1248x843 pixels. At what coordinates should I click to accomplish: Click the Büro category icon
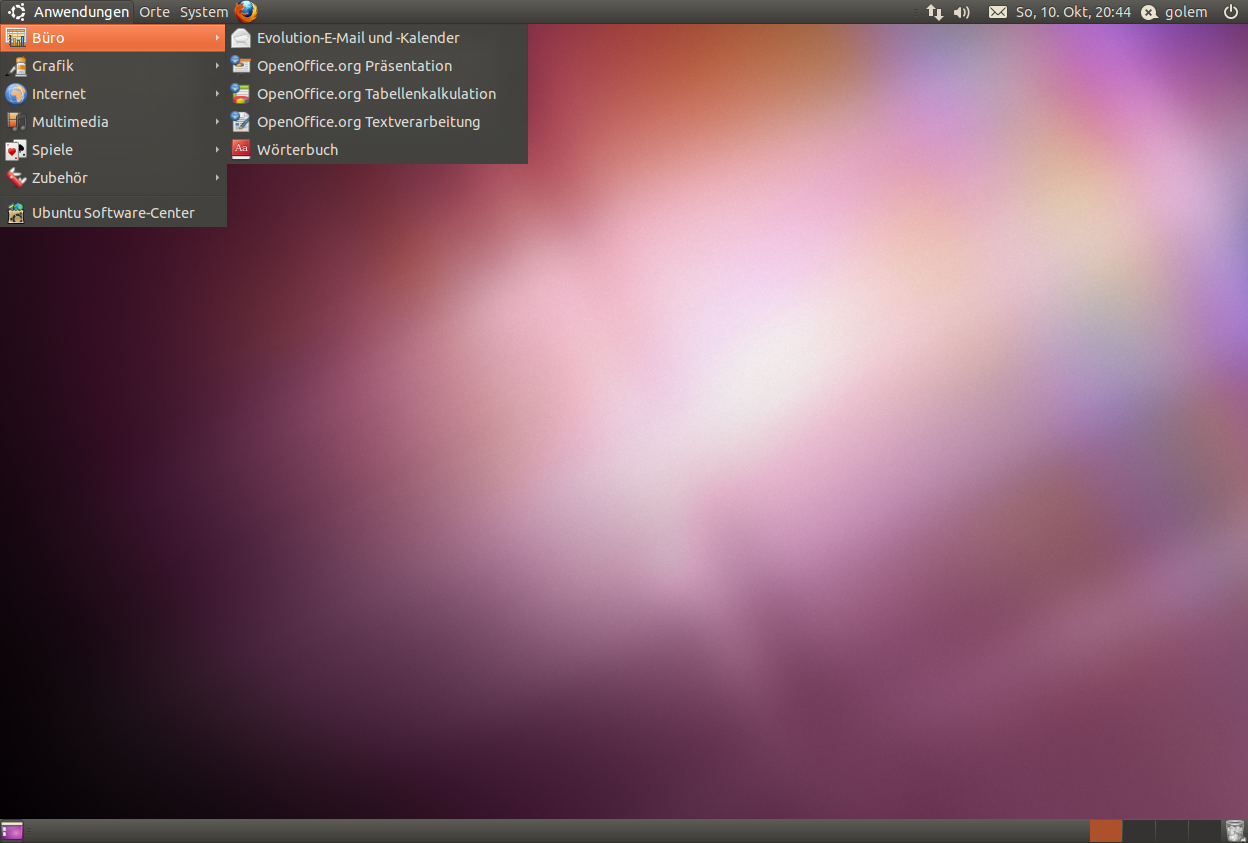15,38
